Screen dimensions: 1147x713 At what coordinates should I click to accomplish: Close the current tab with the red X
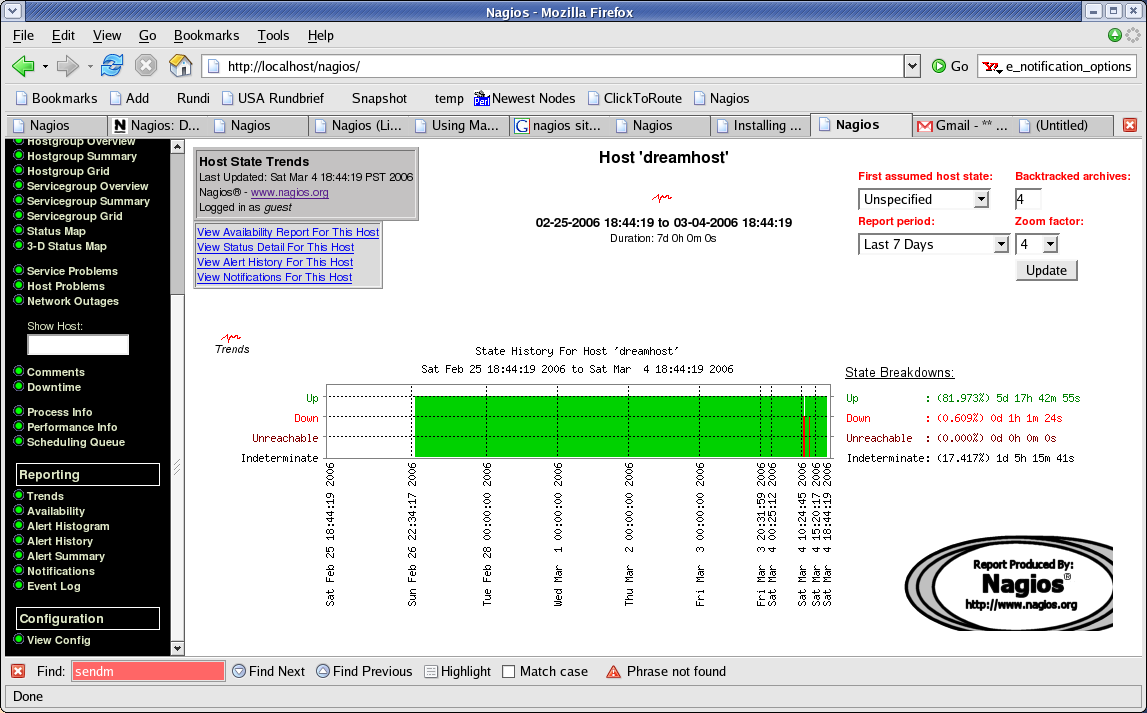[x=1130, y=125]
